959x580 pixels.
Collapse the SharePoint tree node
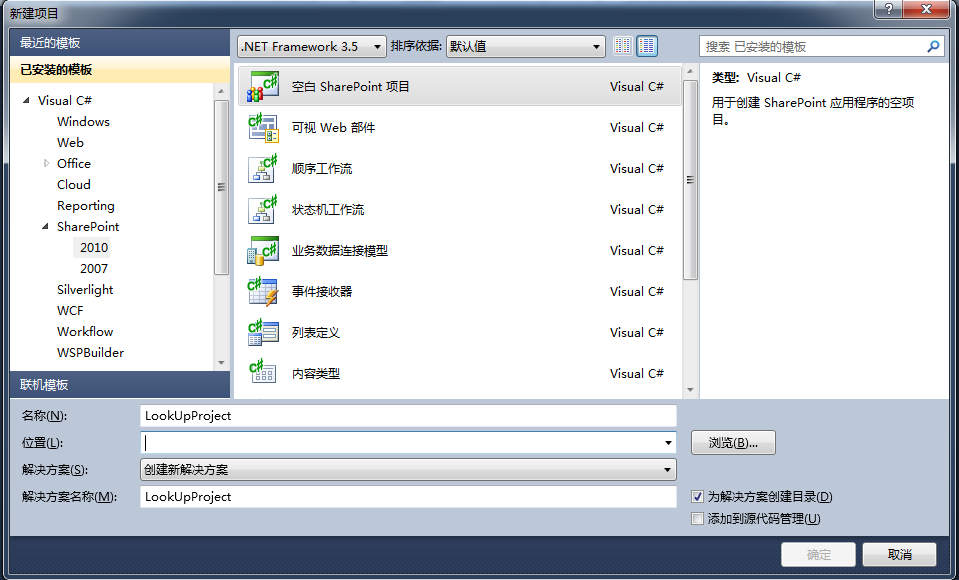pyautogui.click(x=45, y=227)
